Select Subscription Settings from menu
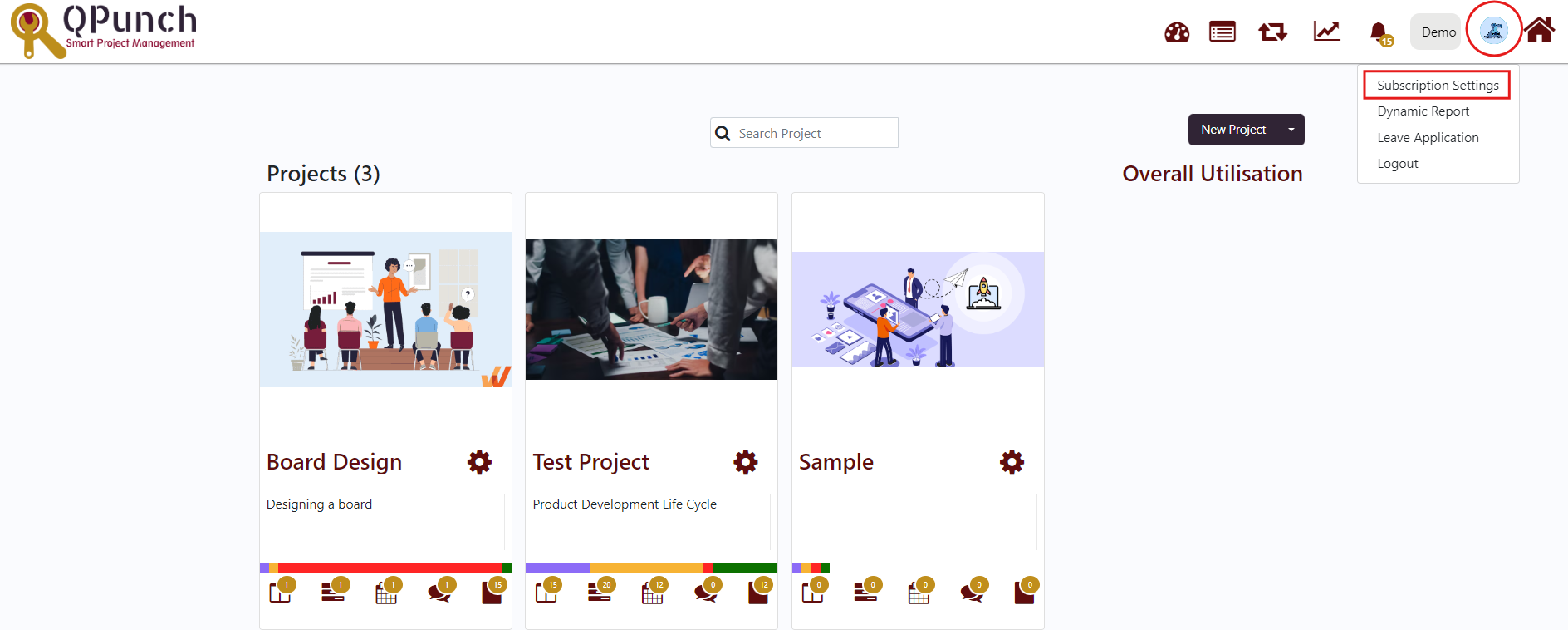The height and width of the screenshot is (630, 1568). [1438, 86]
